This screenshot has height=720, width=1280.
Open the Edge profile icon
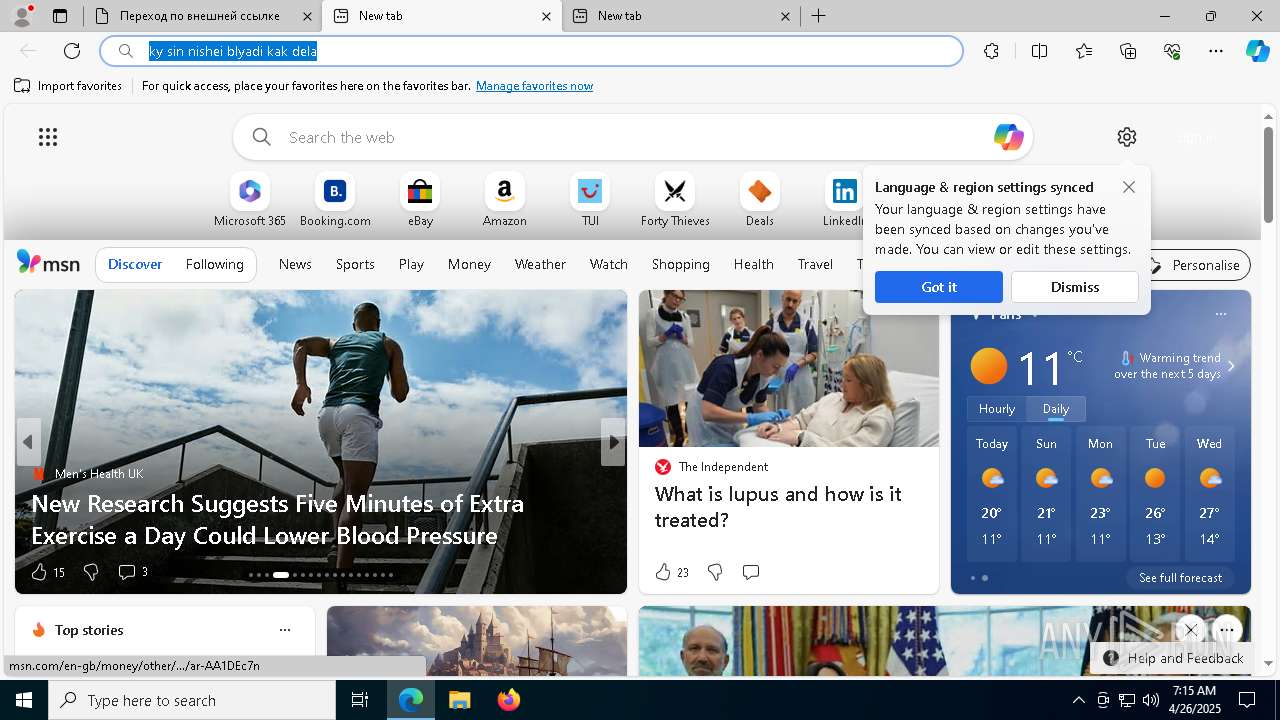point(21,16)
